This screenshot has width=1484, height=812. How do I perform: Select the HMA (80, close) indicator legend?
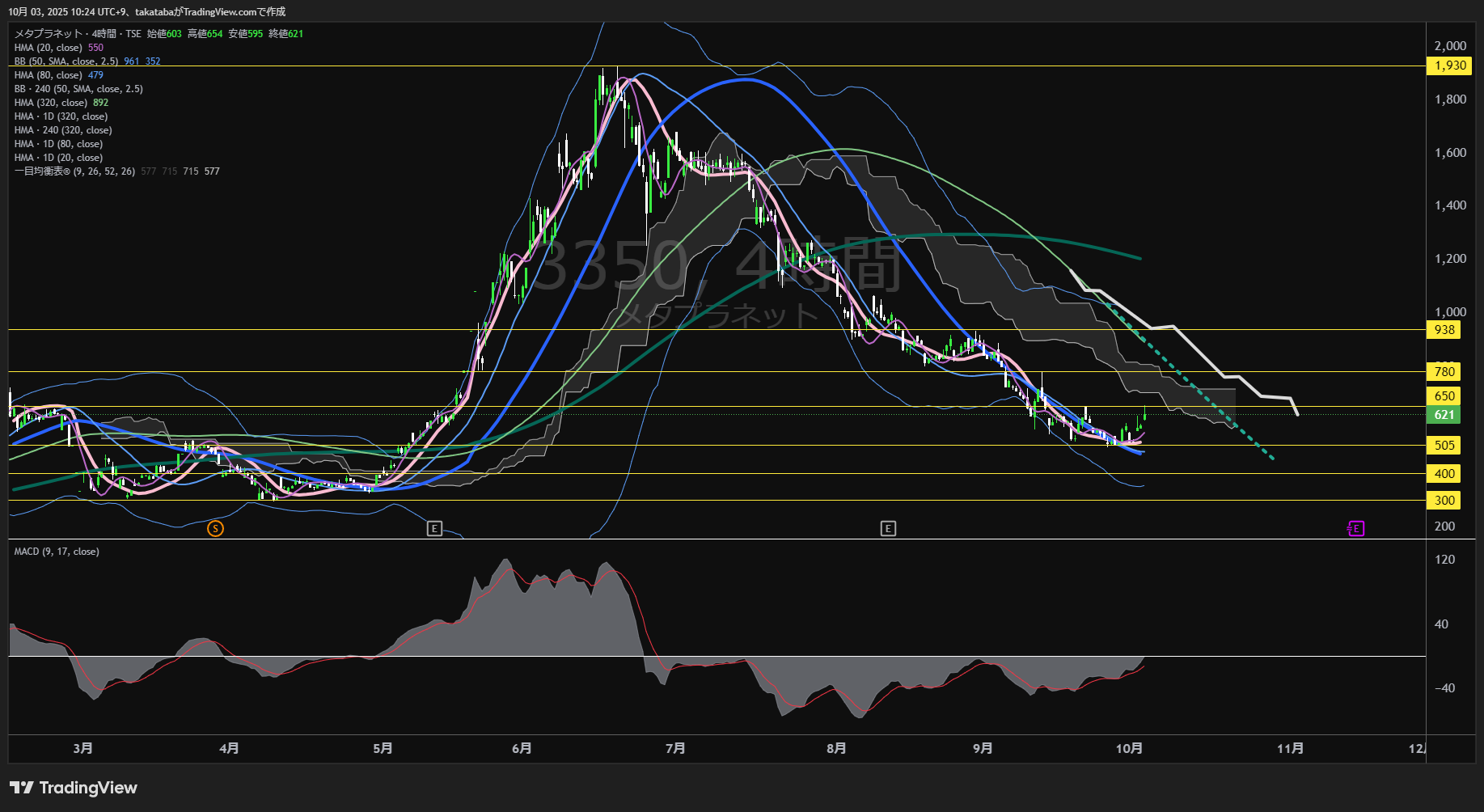49,75
